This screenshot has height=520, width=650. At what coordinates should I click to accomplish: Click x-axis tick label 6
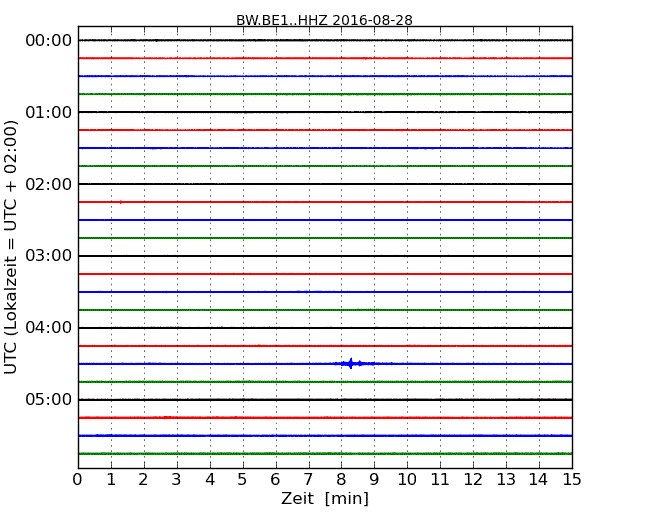click(x=275, y=480)
